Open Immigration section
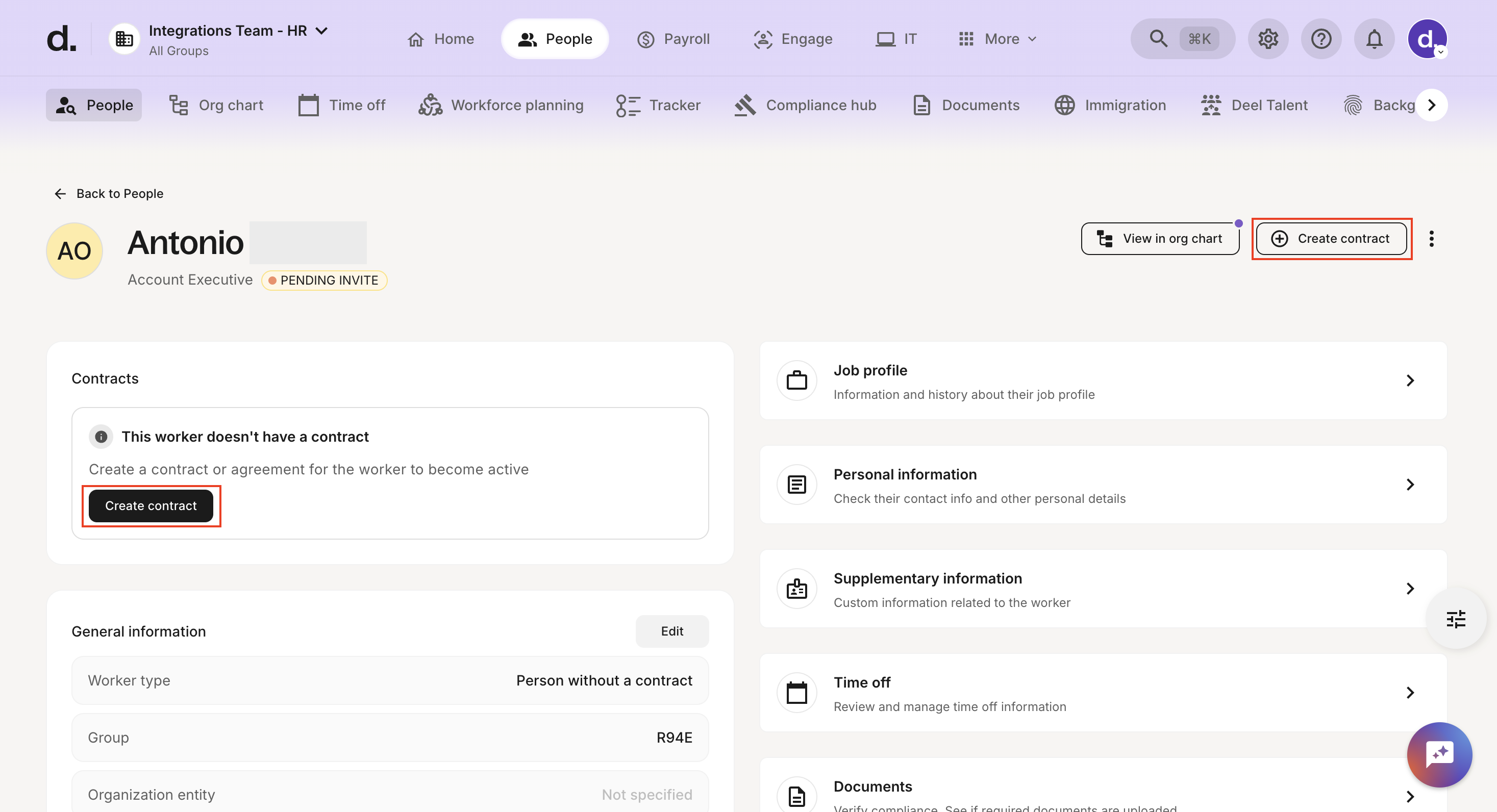The image size is (1497, 812). [x=1110, y=105]
